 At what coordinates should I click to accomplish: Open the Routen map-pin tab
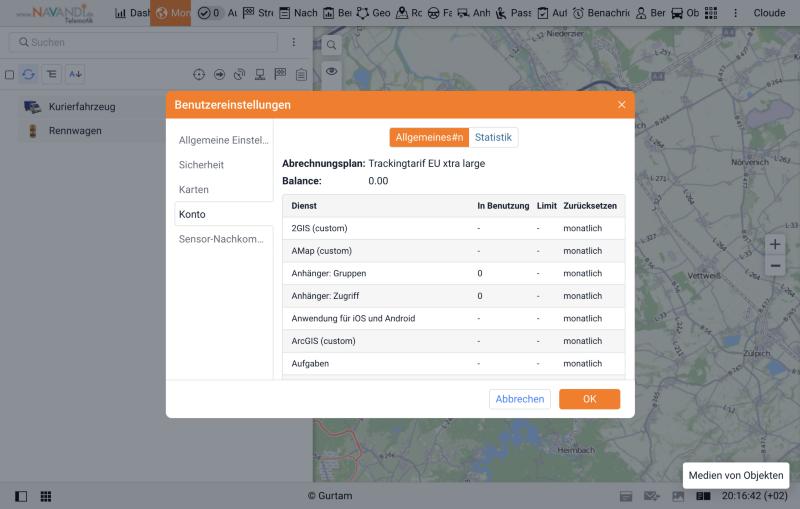pyautogui.click(x=409, y=13)
